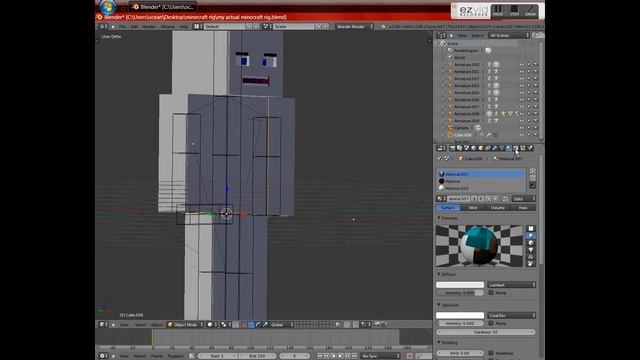The image size is (640, 360).
Task: Open the timeline Playback menu
Action: click(176, 356)
